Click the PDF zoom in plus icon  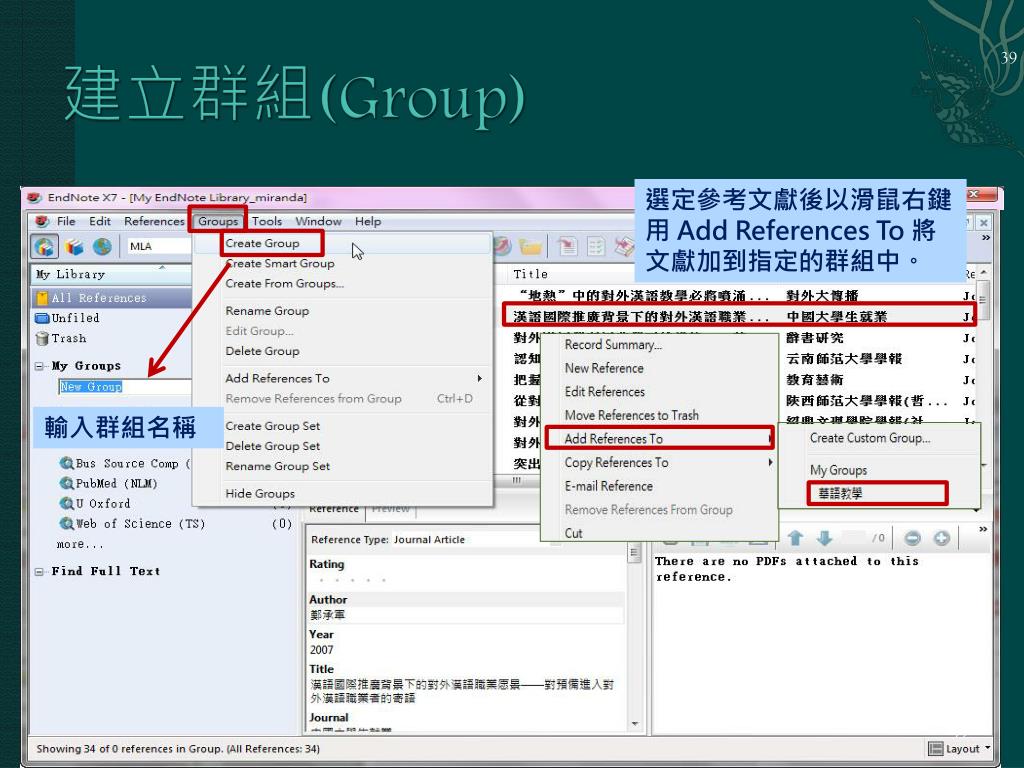[941, 538]
